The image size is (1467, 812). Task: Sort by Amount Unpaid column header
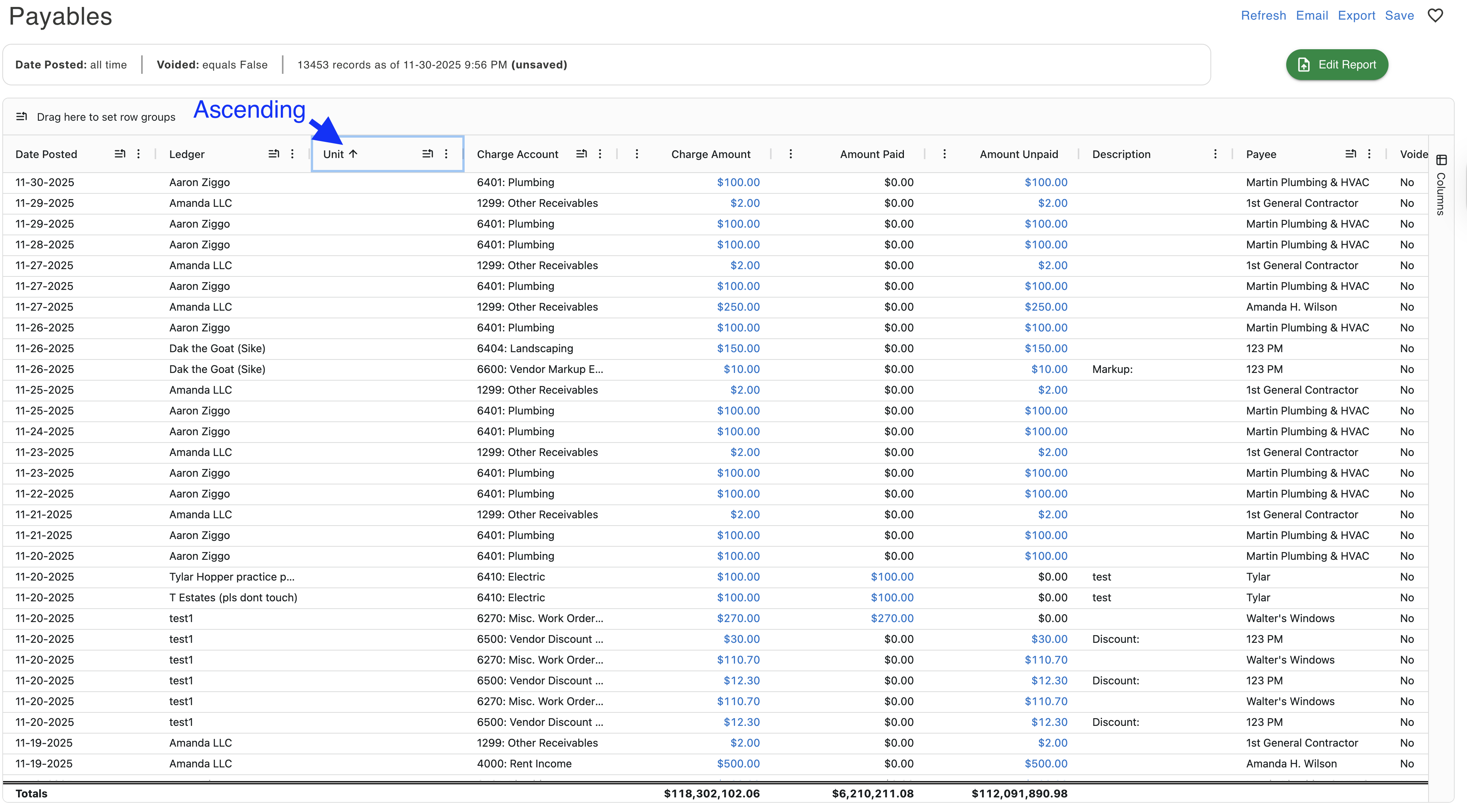1018,154
